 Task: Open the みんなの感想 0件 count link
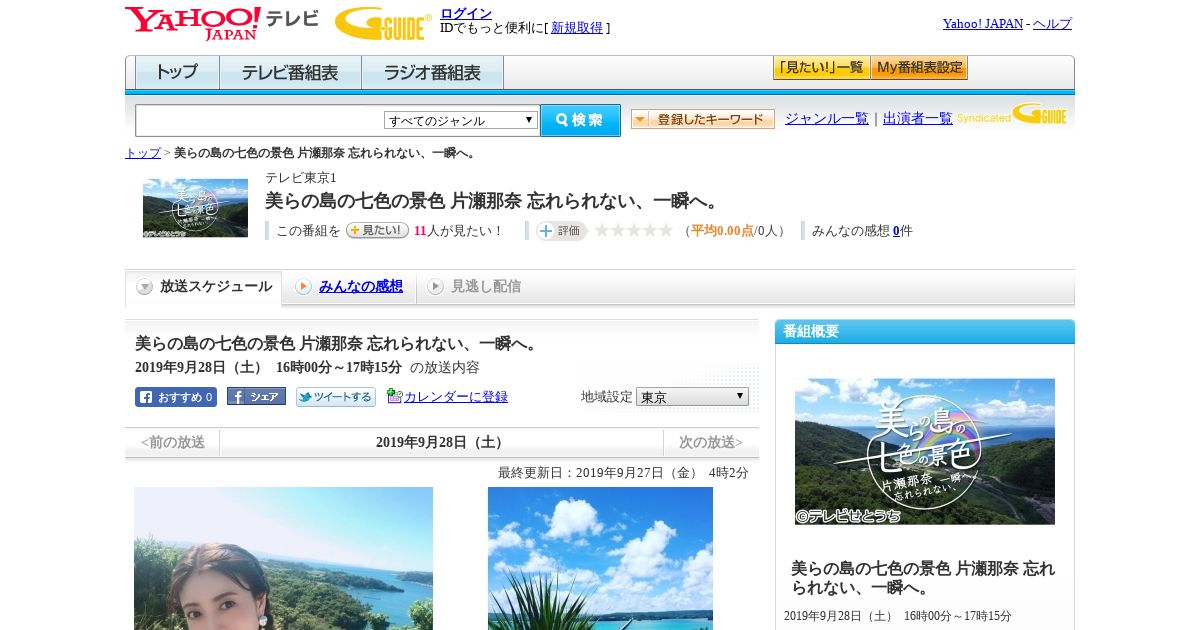tap(896, 231)
